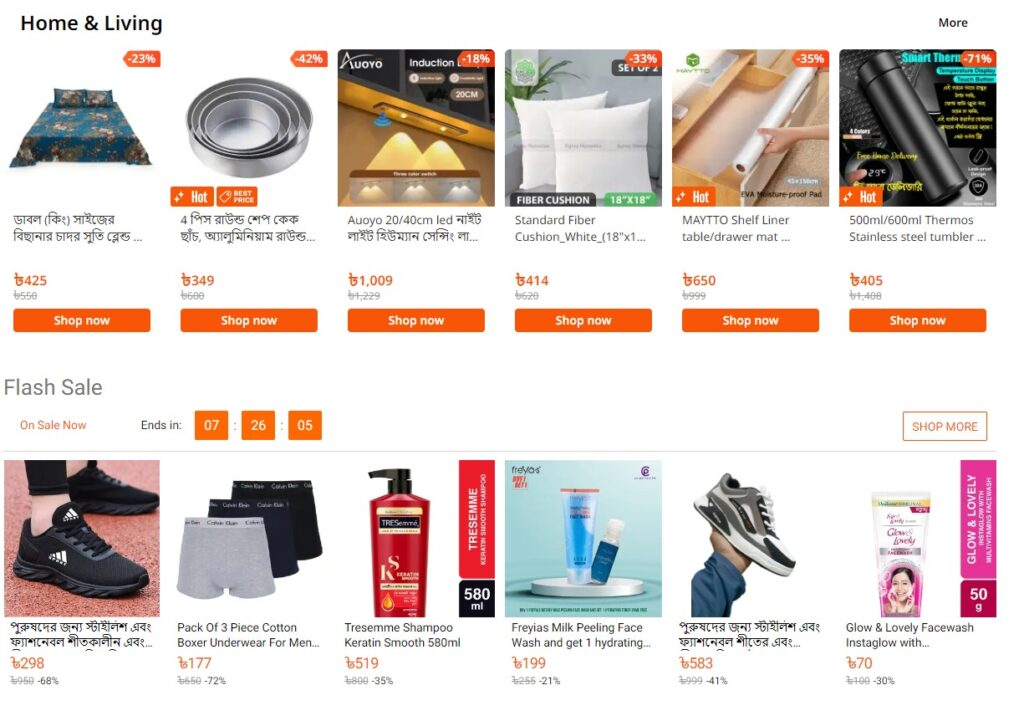
Task: Open Pack Of 3 Piece Cotton Boxer link
Action: click(x=248, y=635)
